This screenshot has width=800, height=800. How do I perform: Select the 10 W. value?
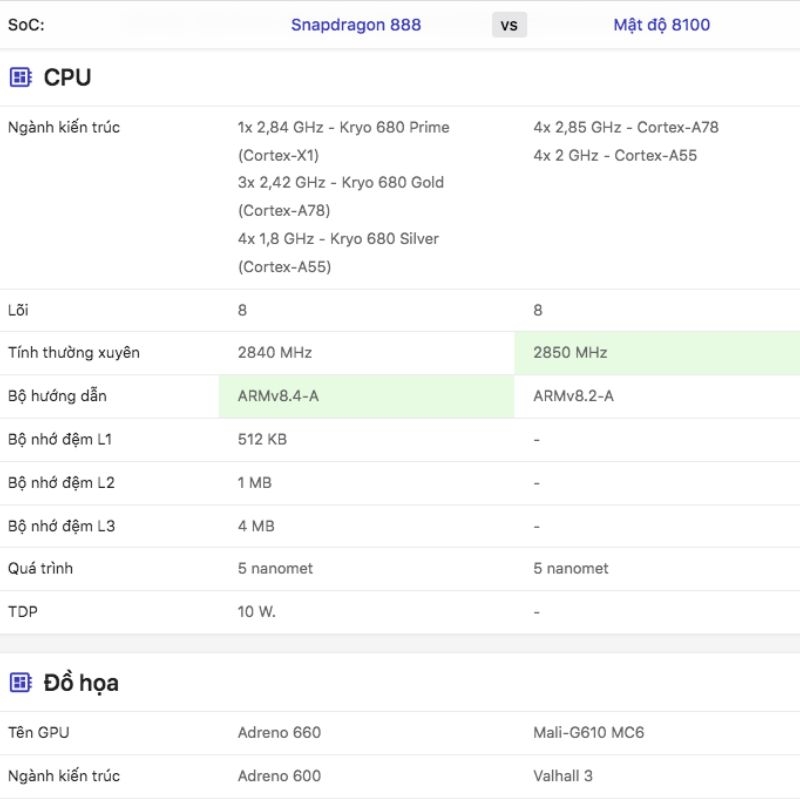257,612
